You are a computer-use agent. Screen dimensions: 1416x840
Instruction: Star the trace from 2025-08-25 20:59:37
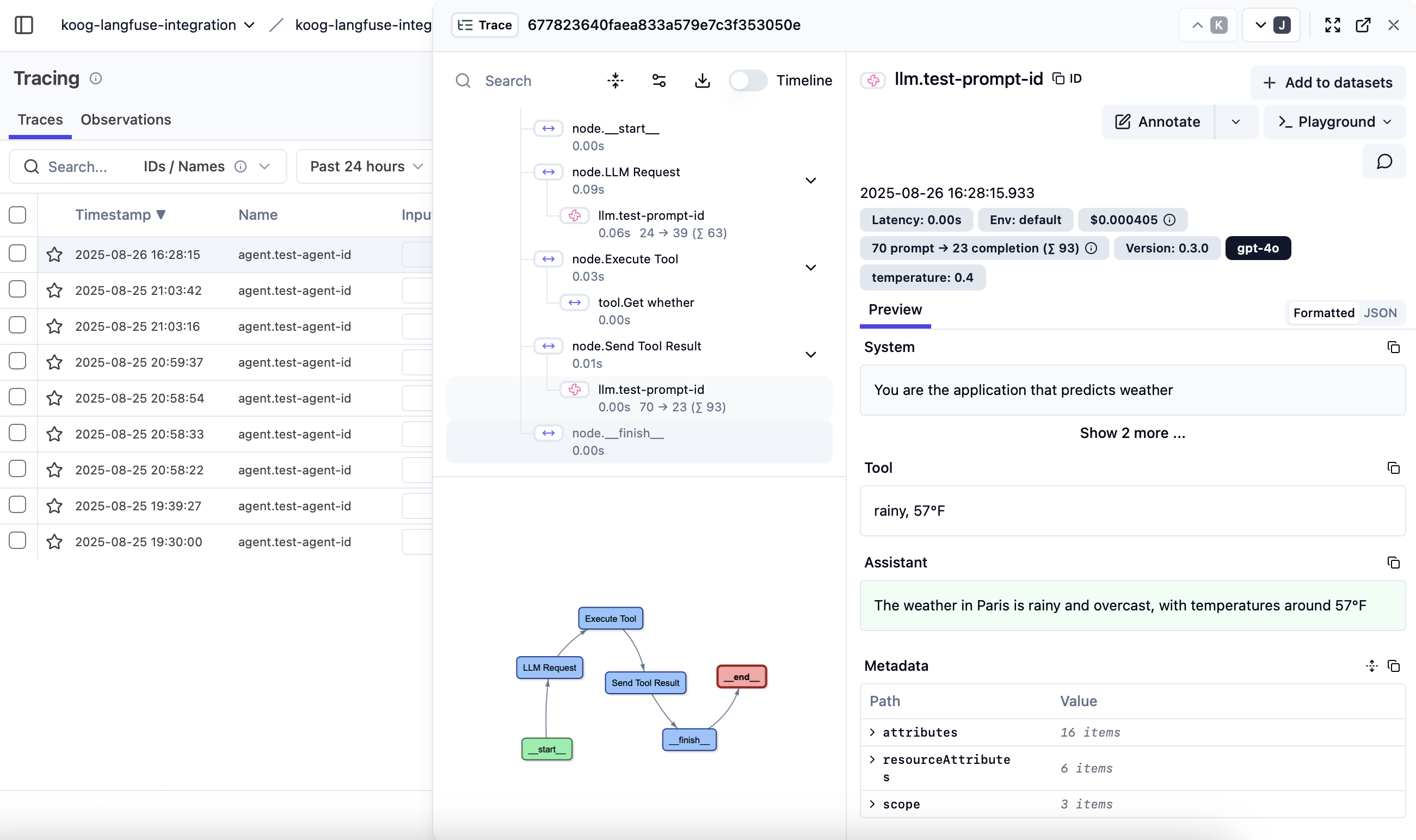pyautogui.click(x=54, y=362)
